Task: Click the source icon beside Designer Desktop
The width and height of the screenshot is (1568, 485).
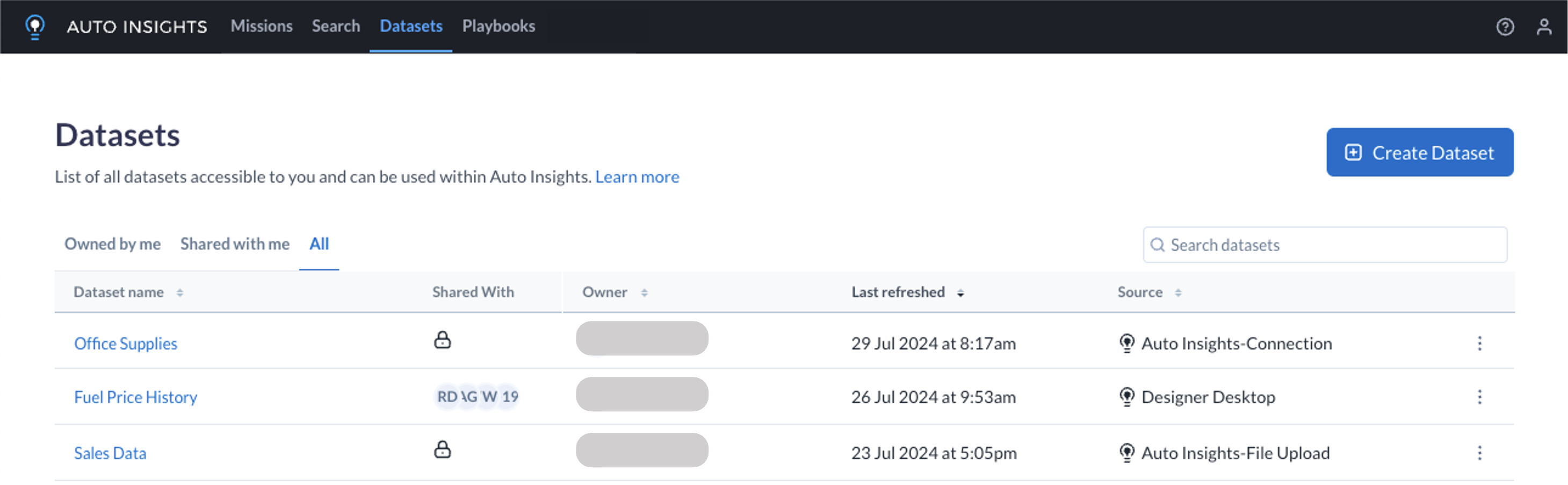Action: (1128, 396)
